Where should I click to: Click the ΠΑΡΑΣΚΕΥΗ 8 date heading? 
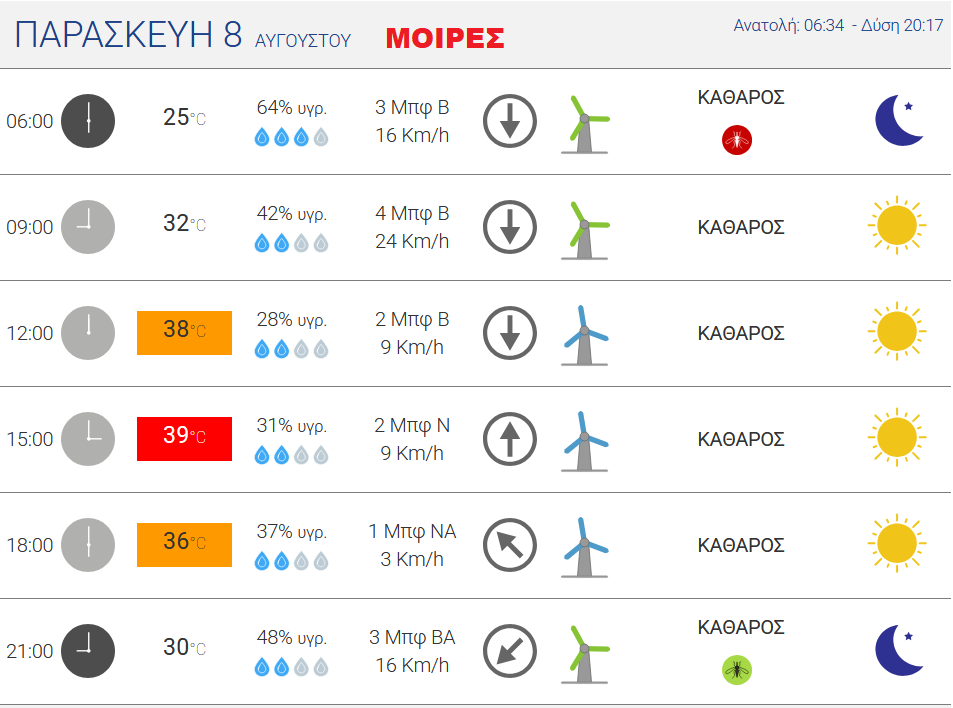[128, 34]
